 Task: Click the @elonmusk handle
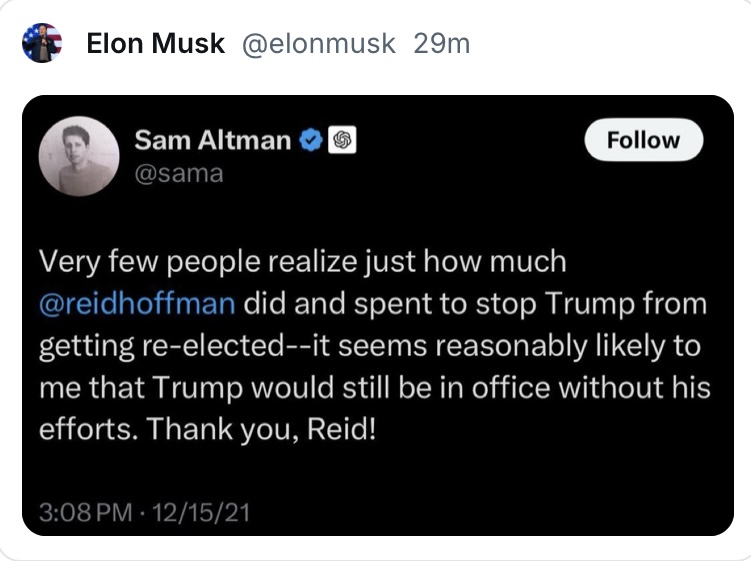(319, 44)
